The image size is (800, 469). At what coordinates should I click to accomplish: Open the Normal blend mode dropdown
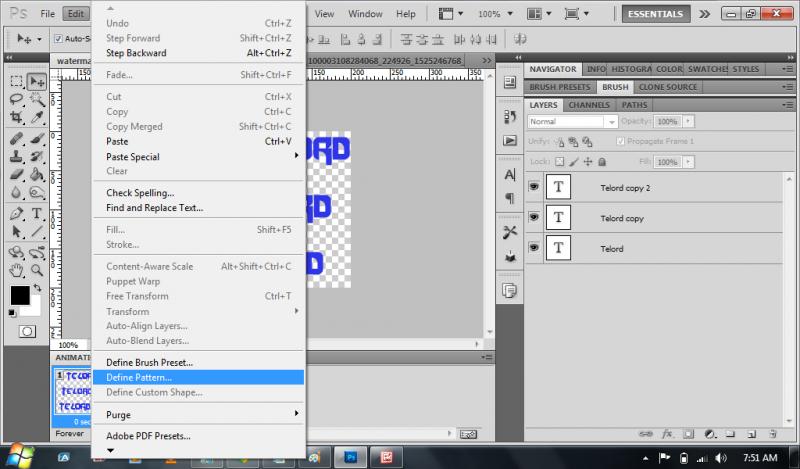(572, 121)
